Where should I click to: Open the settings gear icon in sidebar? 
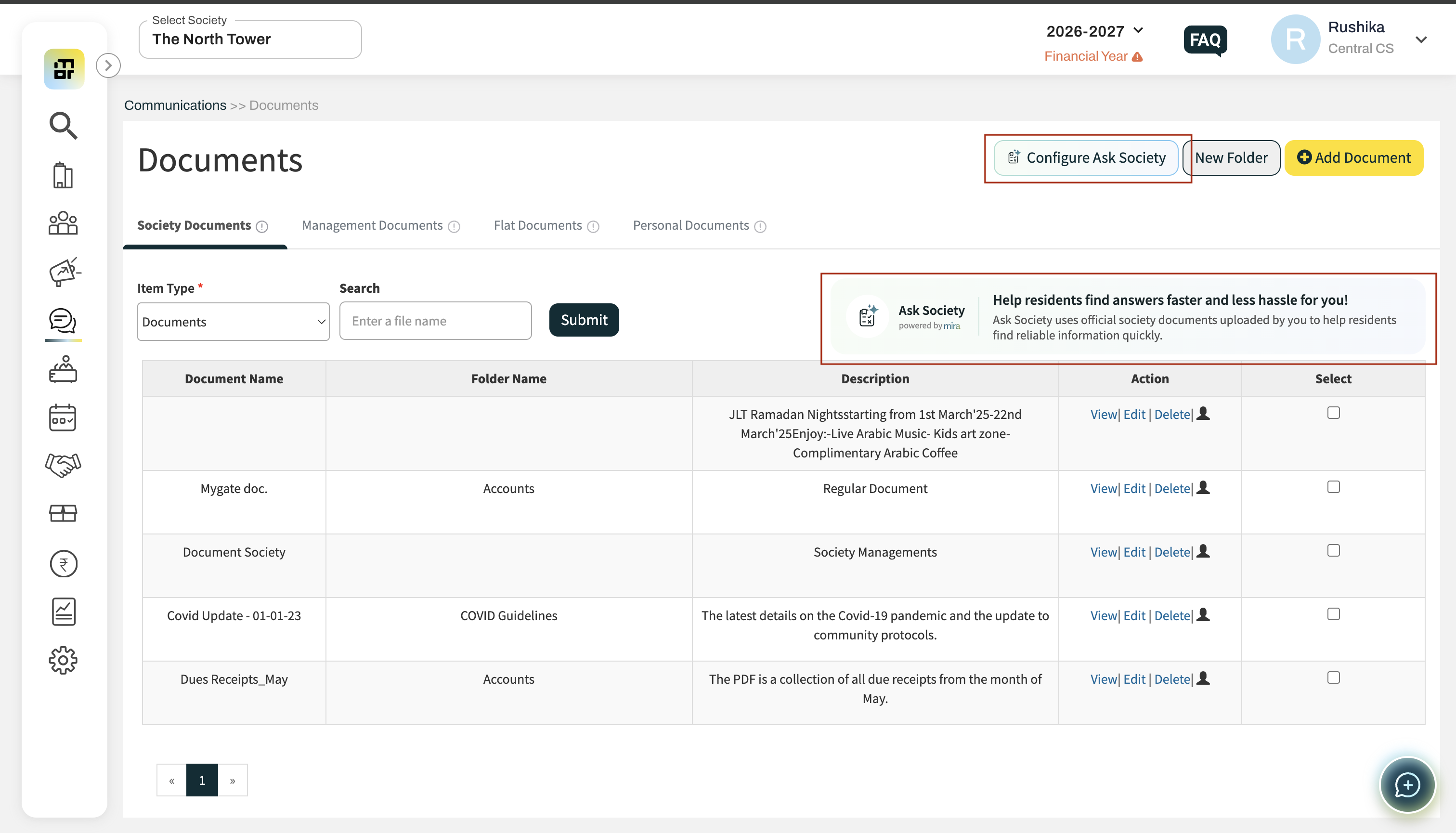coord(63,661)
